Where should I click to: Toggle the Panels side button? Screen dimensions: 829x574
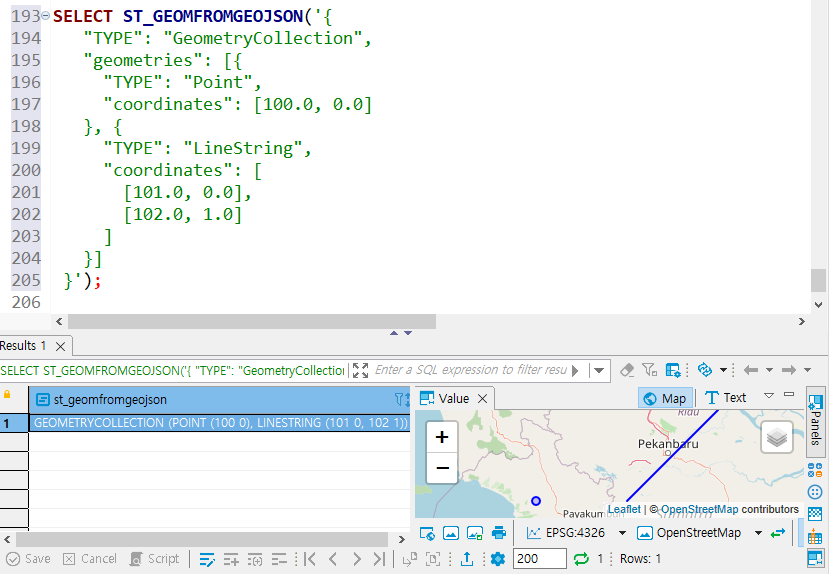pyautogui.click(x=815, y=420)
